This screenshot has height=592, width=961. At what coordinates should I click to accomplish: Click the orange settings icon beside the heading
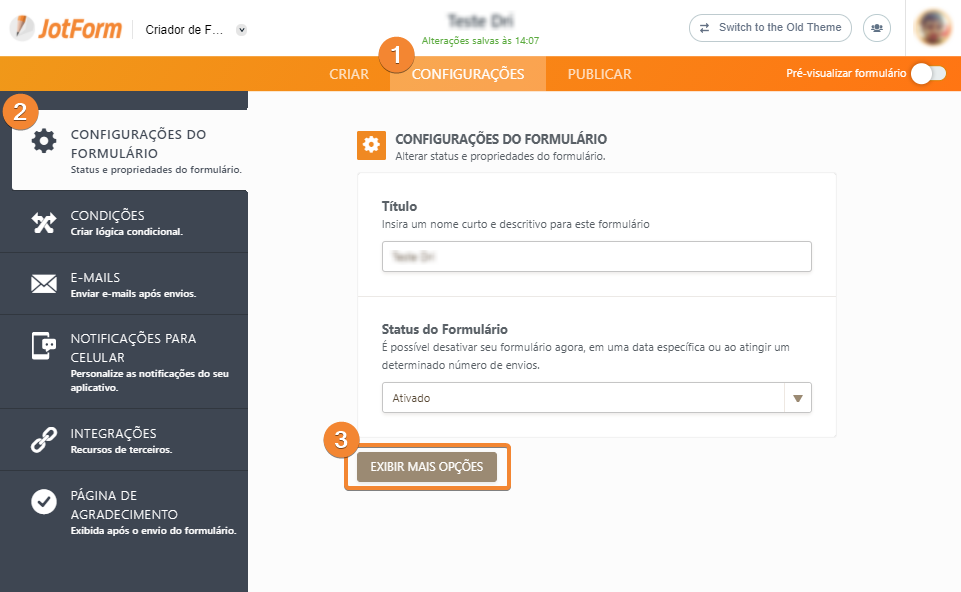point(371,145)
